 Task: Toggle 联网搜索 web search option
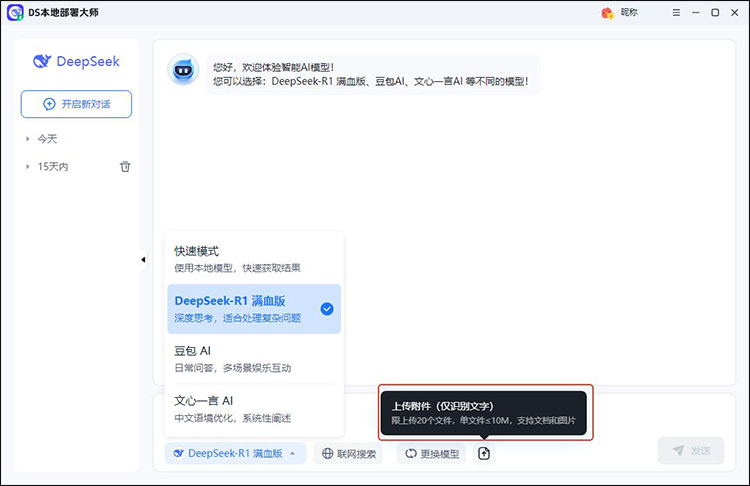point(348,453)
